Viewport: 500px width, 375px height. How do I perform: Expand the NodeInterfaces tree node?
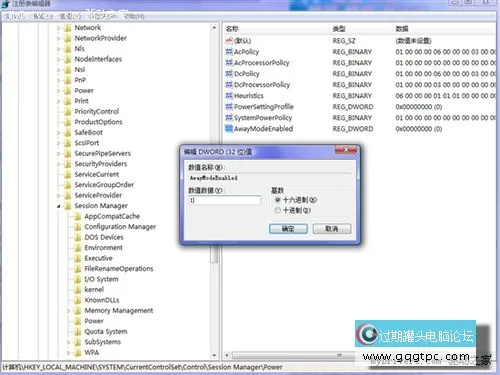[x=59, y=59]
